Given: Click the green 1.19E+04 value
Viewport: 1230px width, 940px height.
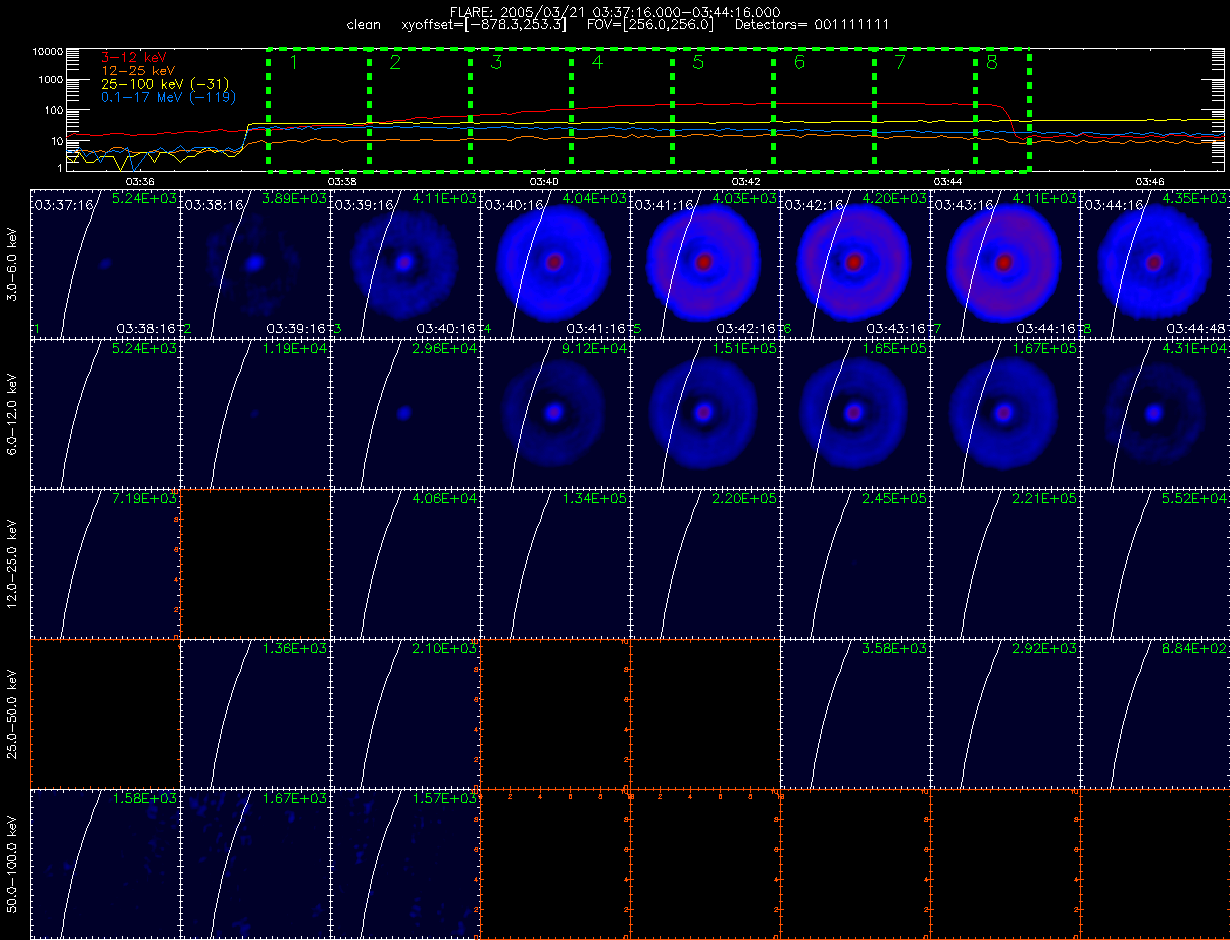Looking at the screenshot, I should click(294, 349).
